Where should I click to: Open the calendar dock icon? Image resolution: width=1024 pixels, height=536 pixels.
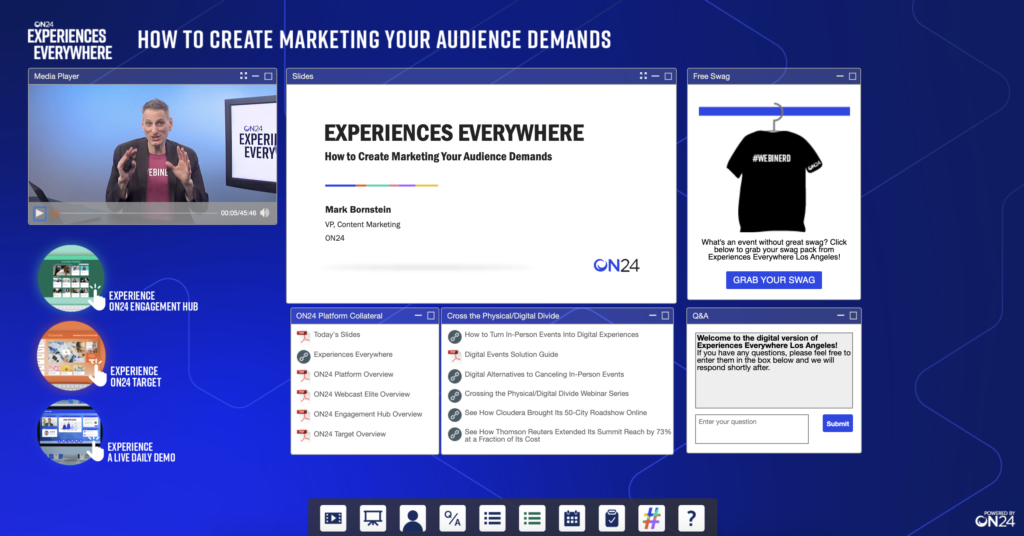(572, 518)
